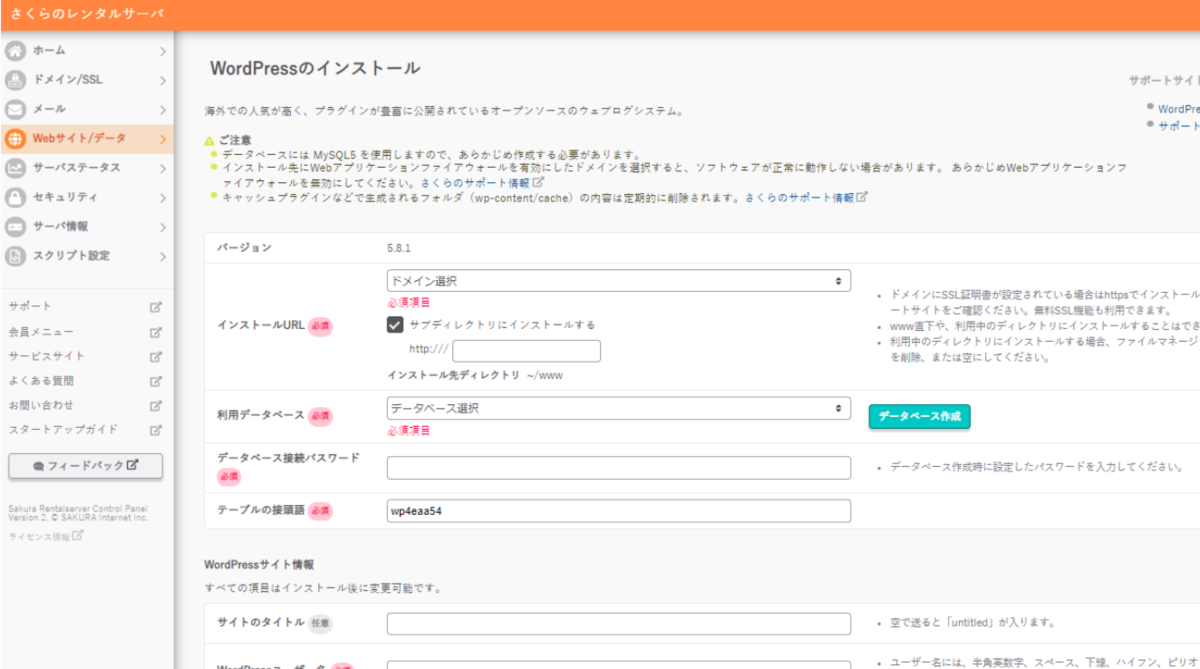
Task: Click the subdirectory path field after http:///
Action: 526,351
